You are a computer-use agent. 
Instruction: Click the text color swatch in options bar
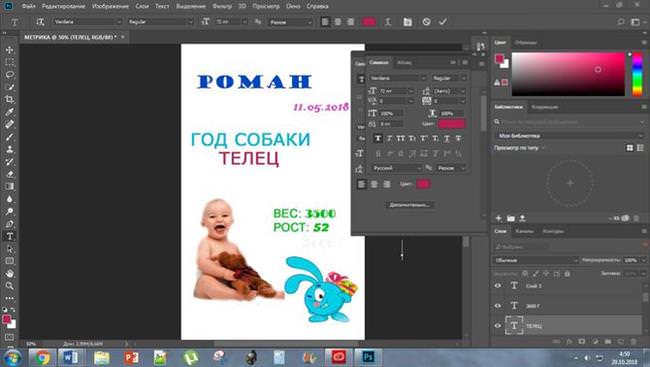[x=369, y=22]
